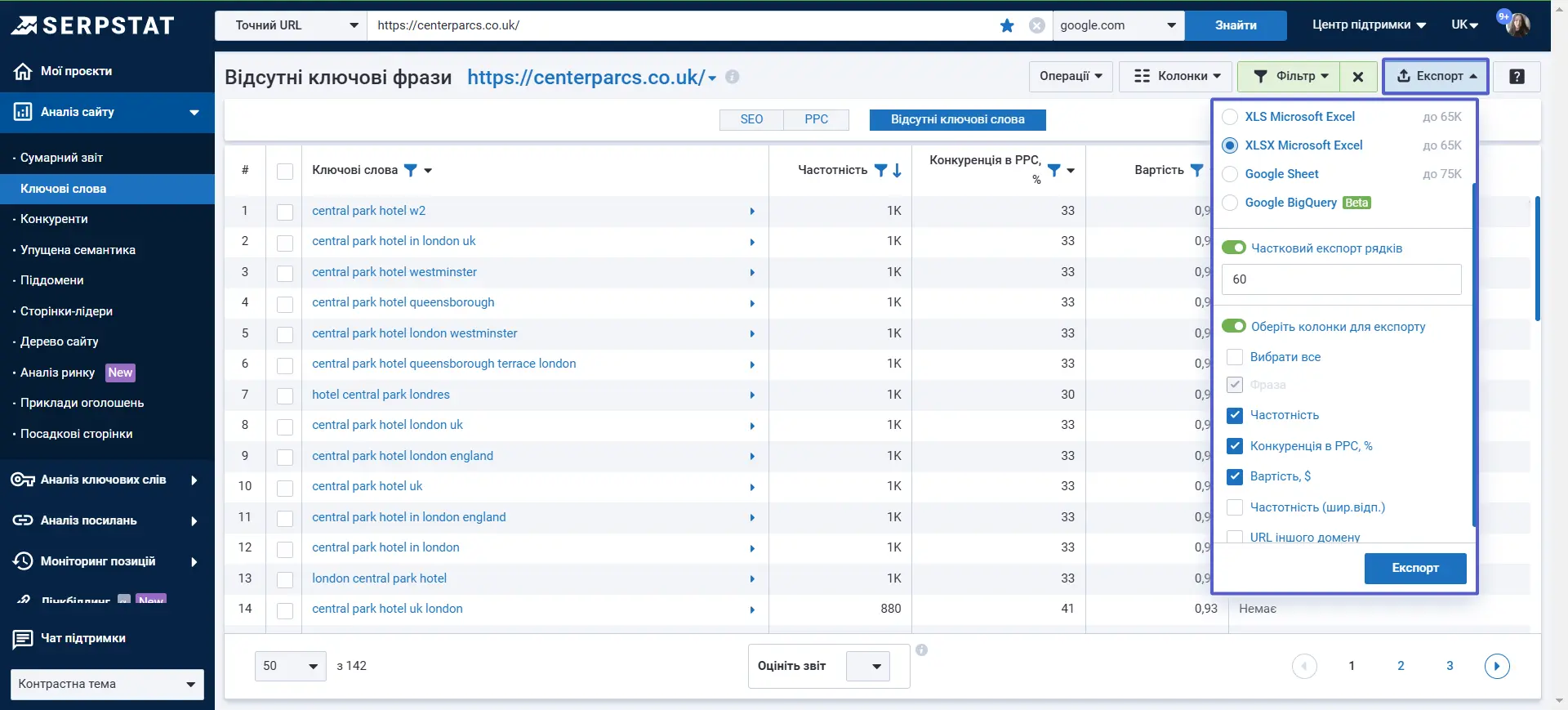Select the Відсутні ключові слова tab
The width and height of the screenshot is (1568, 710).
click(x=957, y=119)
